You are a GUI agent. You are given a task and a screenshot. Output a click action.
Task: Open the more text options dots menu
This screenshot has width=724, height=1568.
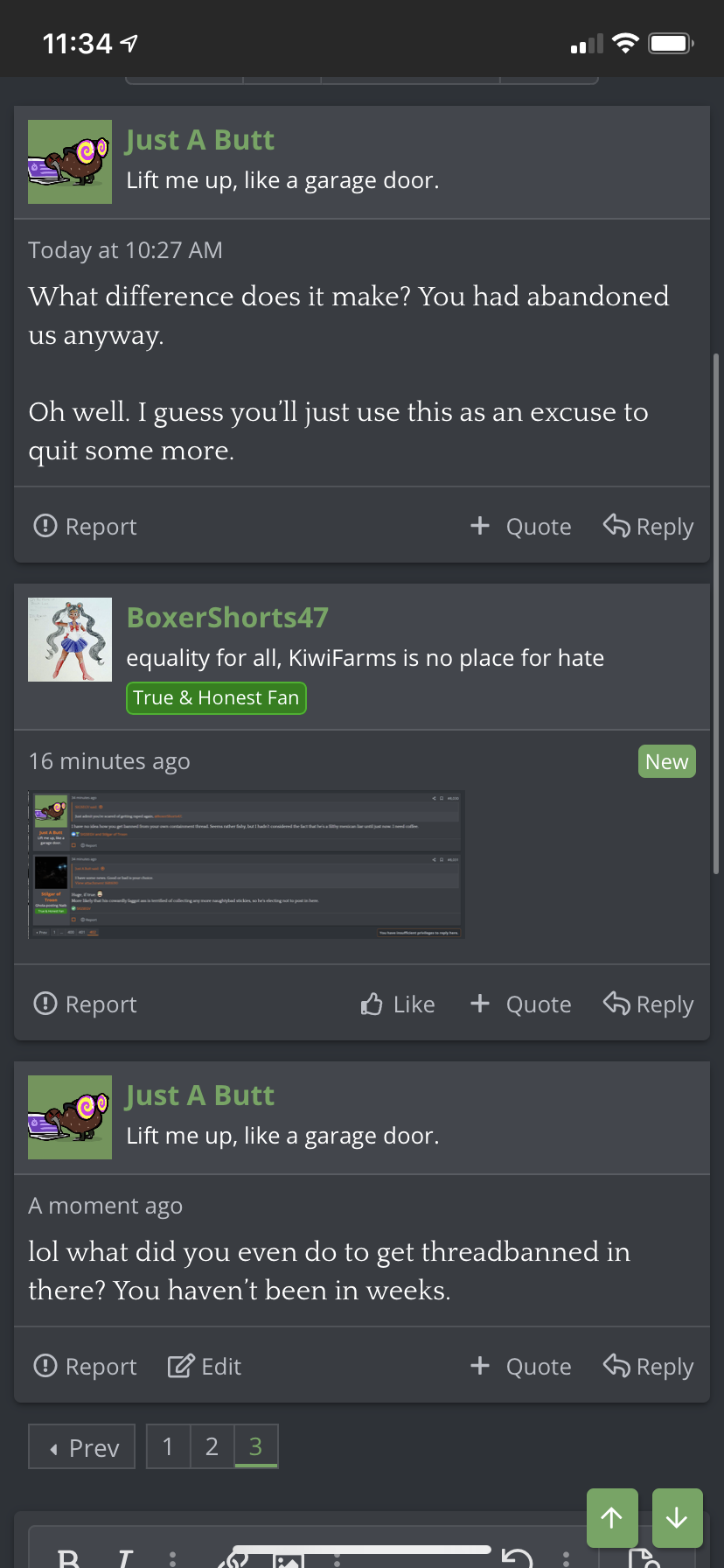172,1558
